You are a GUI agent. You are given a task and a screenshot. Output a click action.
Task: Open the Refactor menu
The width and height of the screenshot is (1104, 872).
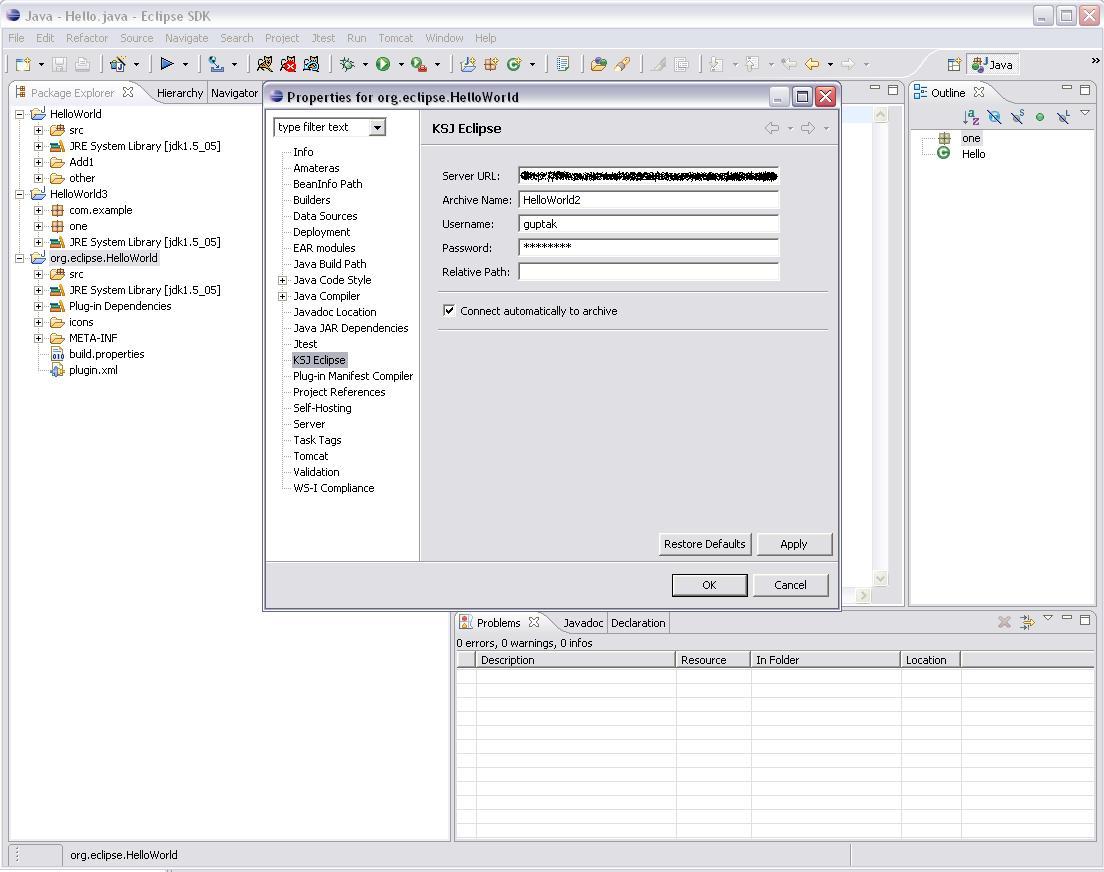[87, 38]
